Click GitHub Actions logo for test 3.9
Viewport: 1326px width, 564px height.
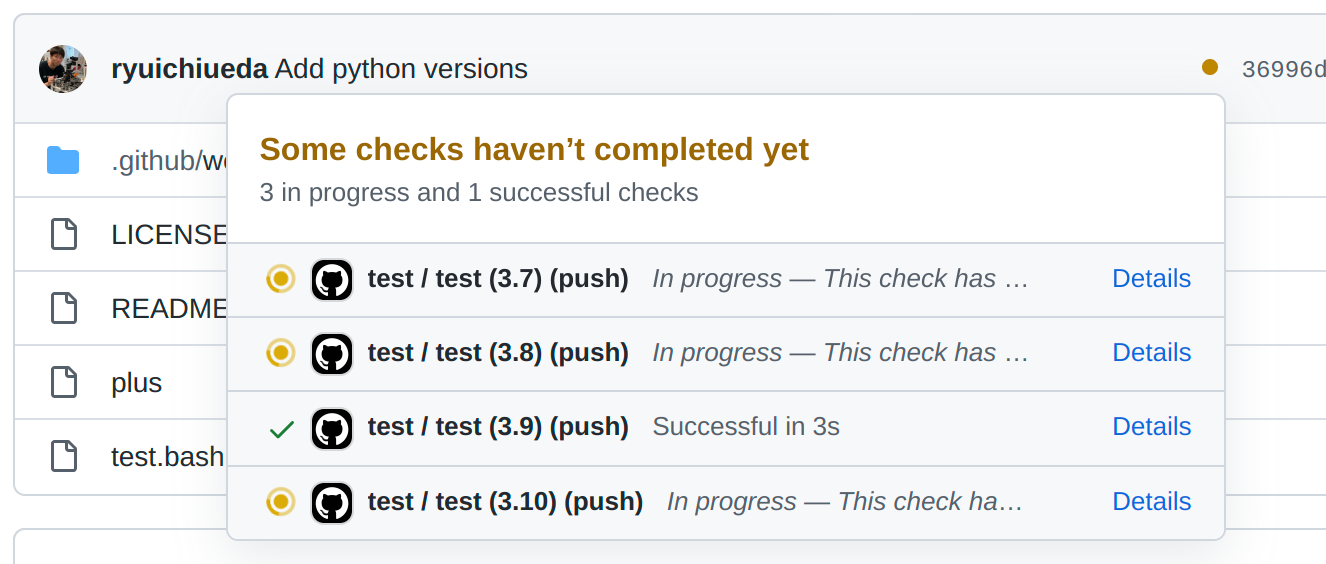tap(332, 428)
